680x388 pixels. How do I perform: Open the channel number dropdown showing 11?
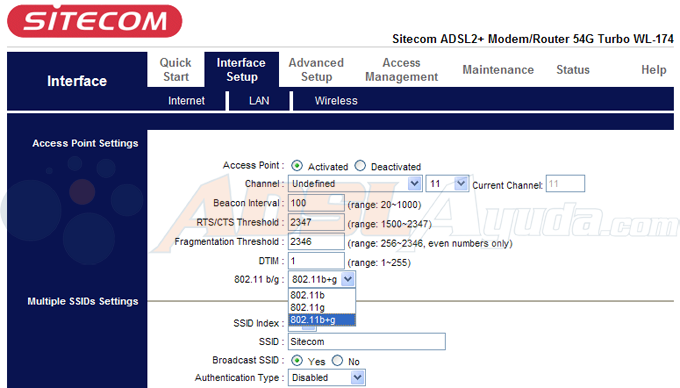(447, 184)
